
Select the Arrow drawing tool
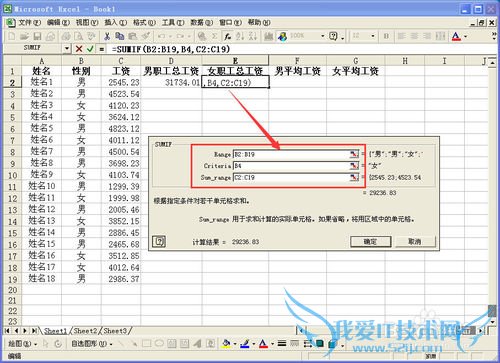click(x=134, y=343)
